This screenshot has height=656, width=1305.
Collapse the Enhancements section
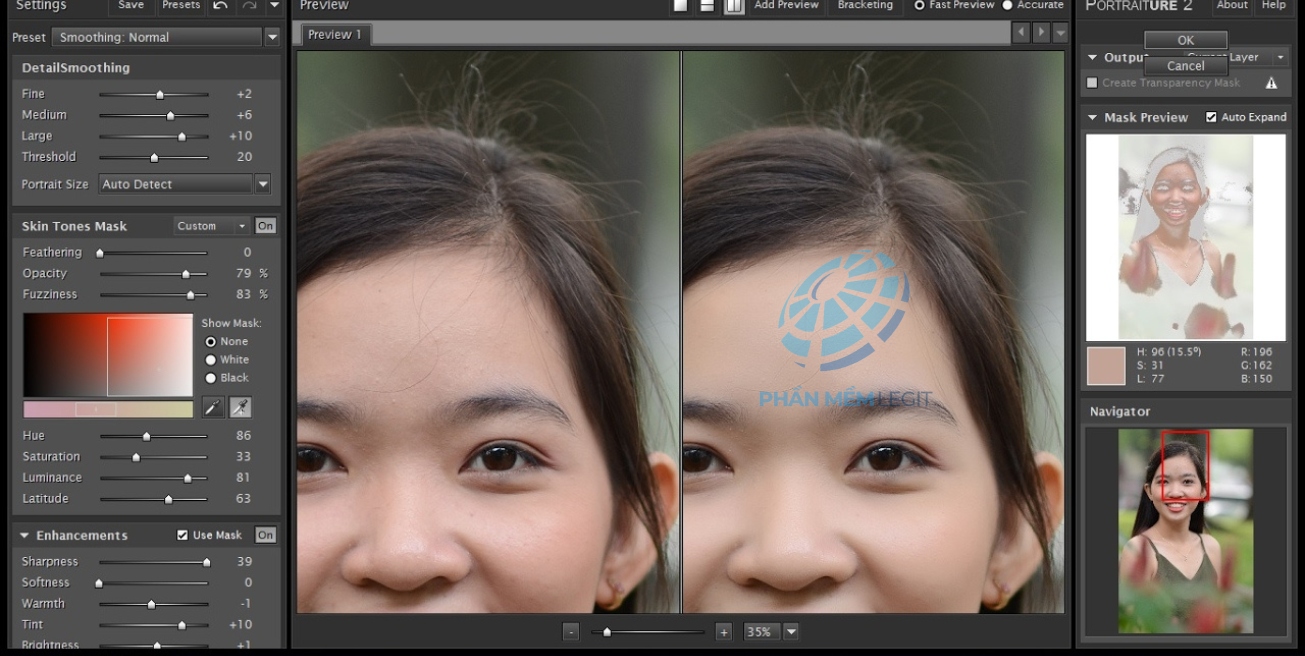(24, 535)
